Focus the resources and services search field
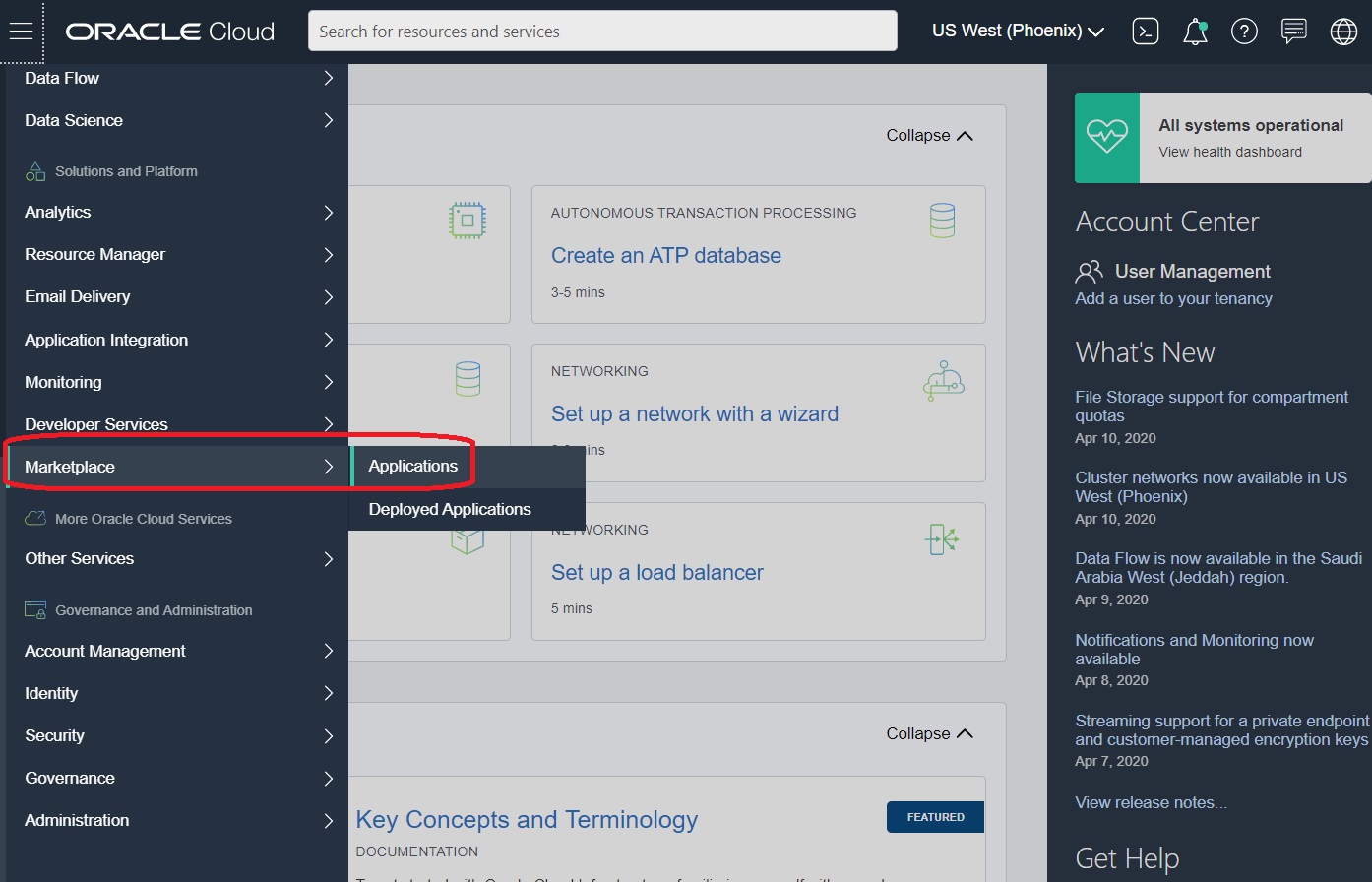Image resolution: width=1372 pixels, height=882 pixels. pos(602,31)
